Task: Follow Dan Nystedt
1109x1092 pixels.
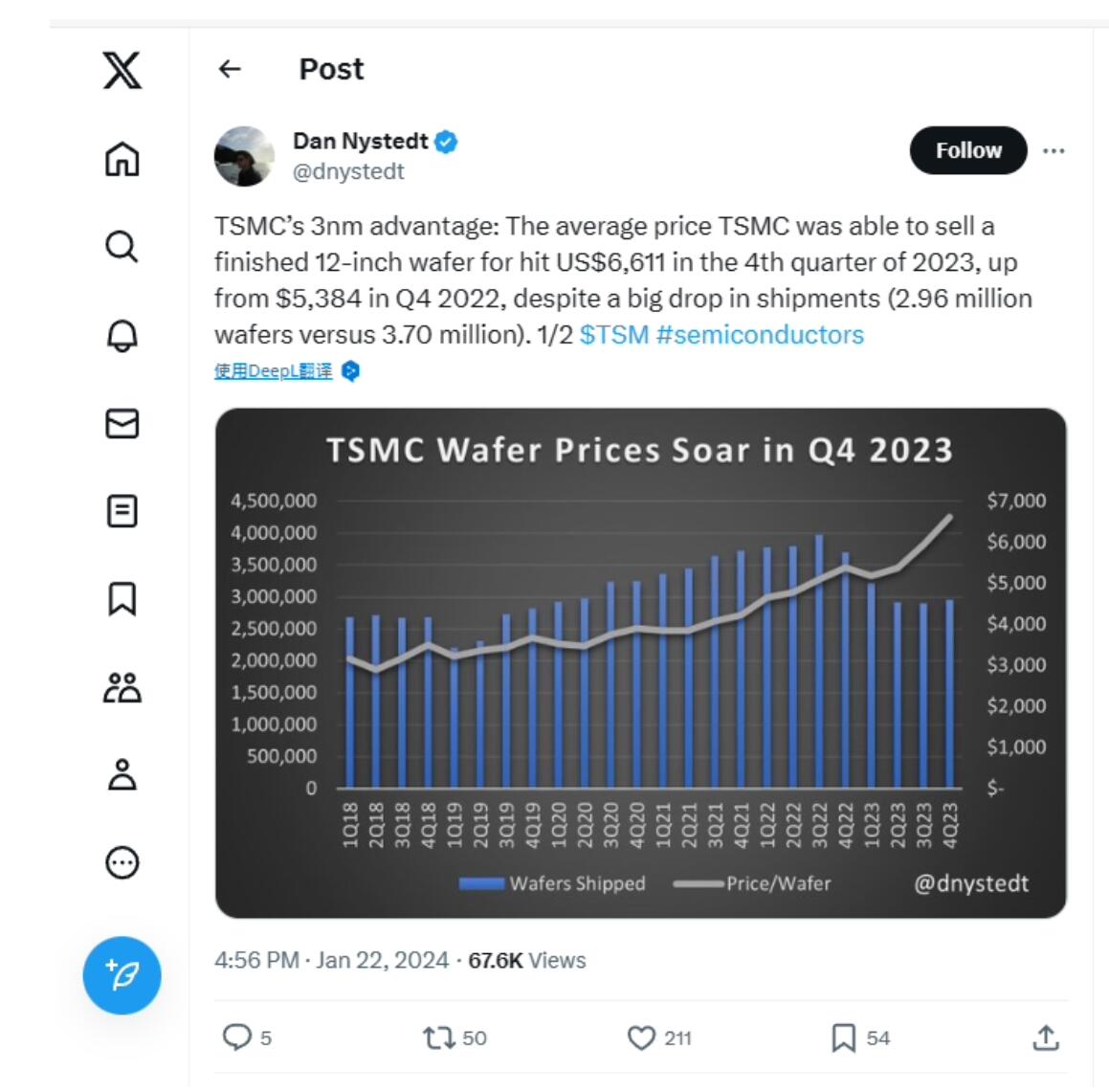Action: click(968, 150)
